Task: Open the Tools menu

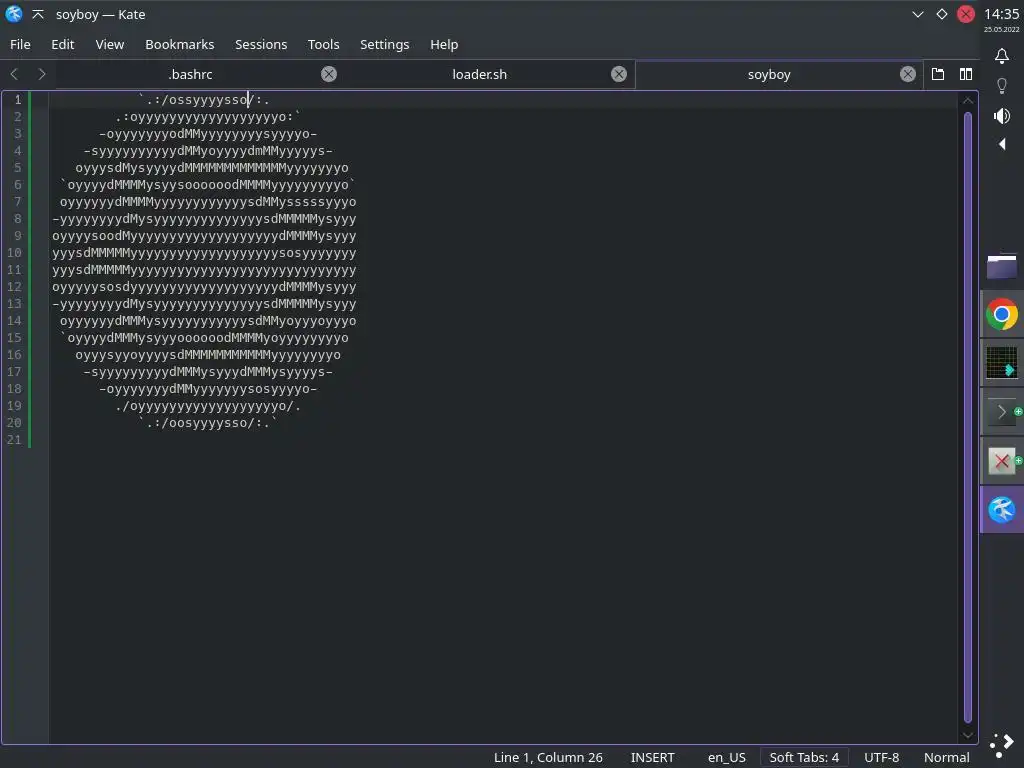Action: pyautogui.click(x=323, y=44)
